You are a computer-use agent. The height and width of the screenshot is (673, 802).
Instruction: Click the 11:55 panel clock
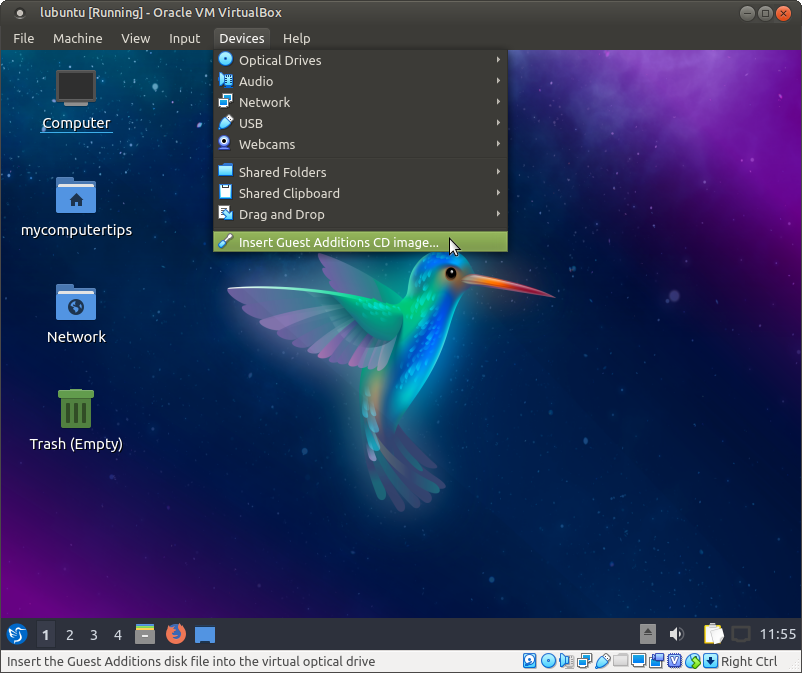pyautogui.click(x=777, y=635)
